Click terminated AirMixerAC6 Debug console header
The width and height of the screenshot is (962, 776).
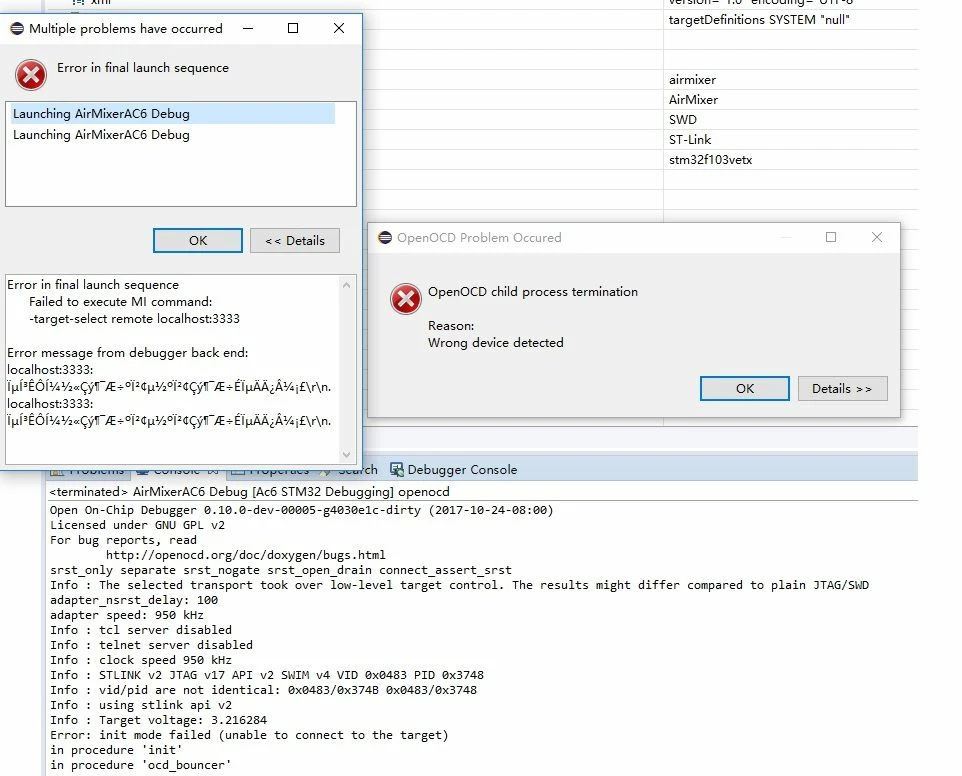point(249,492)
